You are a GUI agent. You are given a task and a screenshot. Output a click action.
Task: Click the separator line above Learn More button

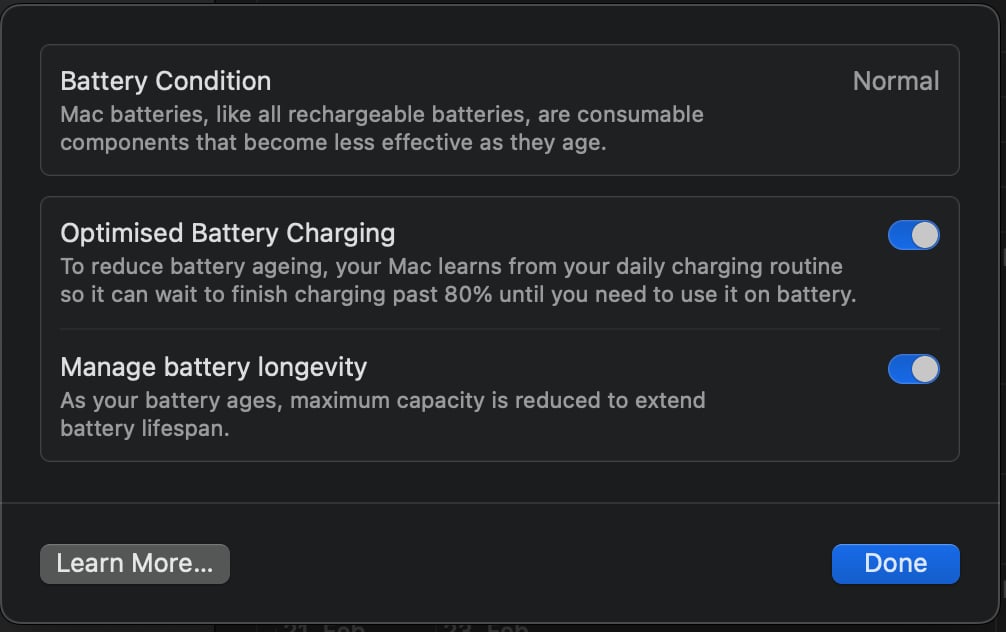[x=500, y=502]
